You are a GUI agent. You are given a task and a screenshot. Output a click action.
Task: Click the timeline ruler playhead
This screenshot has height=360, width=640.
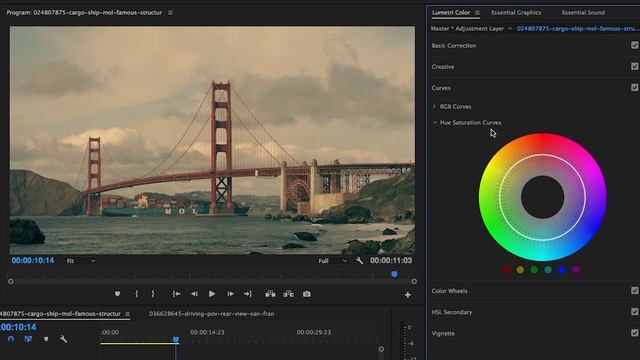[176, 339]
